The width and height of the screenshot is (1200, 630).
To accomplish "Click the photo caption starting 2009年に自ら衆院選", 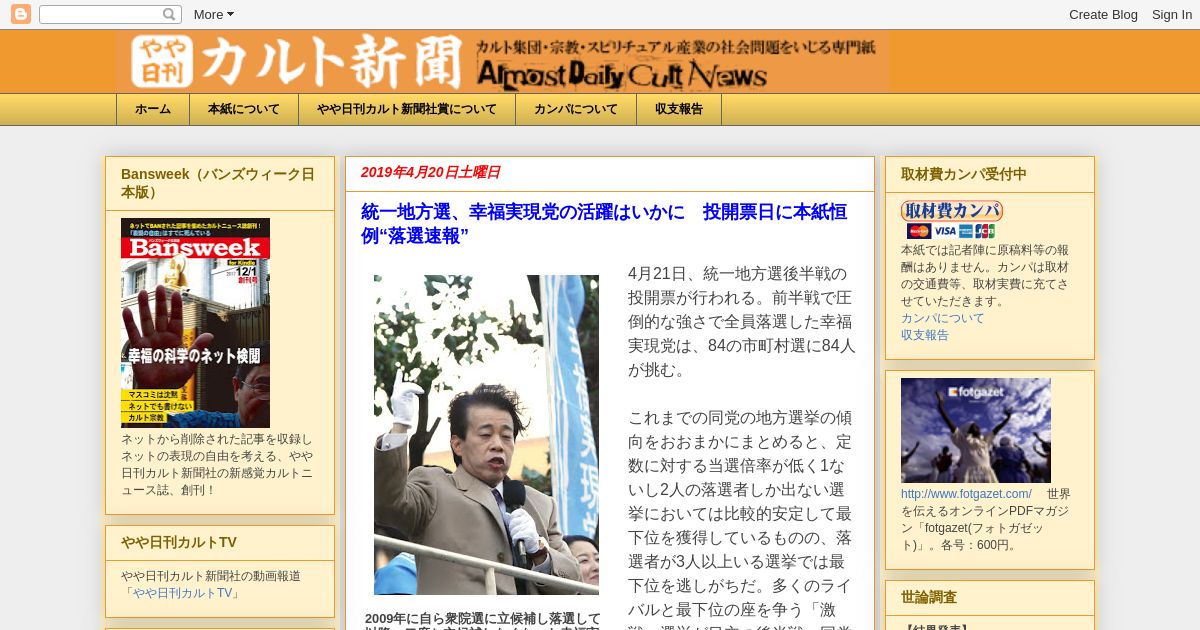I will pyautogui.click(x=483, y=620).
